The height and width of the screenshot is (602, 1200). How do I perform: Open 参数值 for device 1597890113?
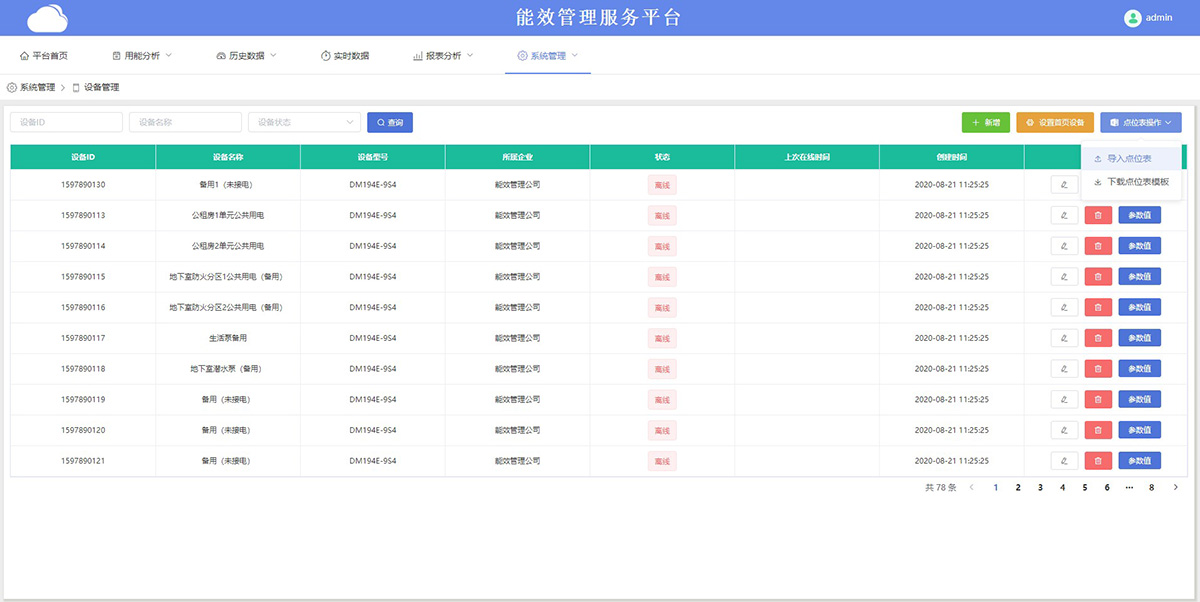point(1139,215)
